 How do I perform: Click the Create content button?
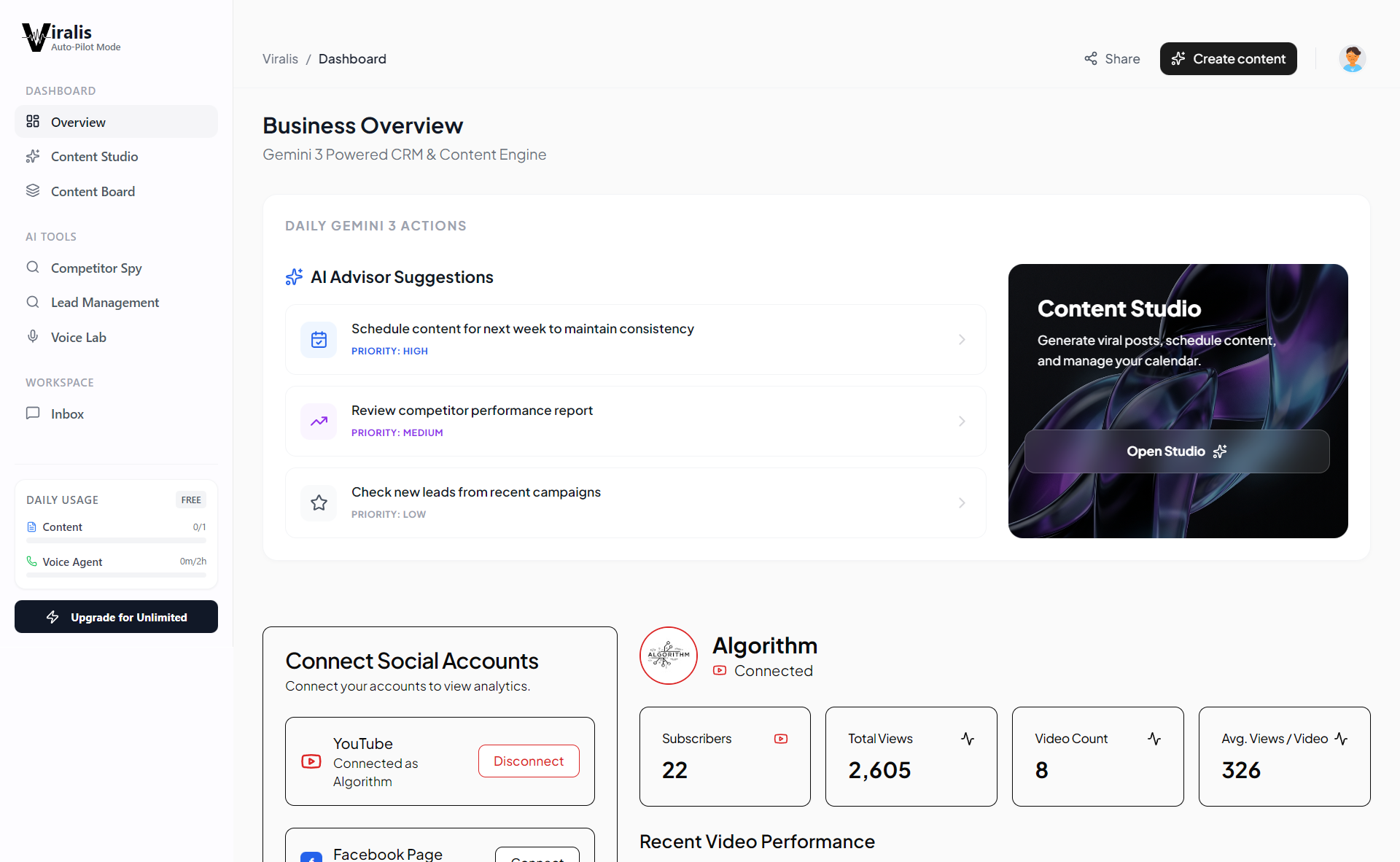pos(1227,58)
